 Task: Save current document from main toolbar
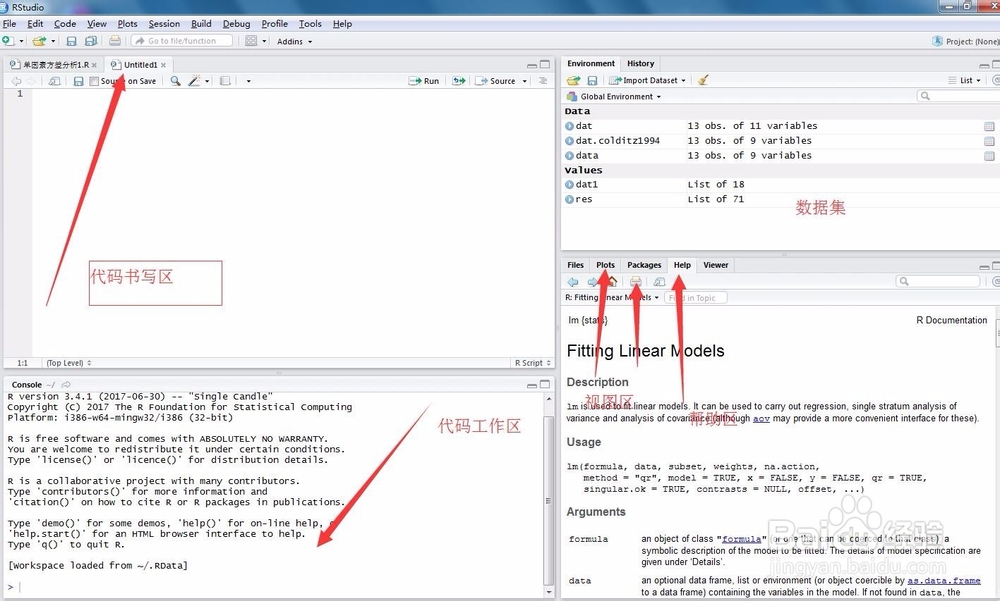coord(71,41)
